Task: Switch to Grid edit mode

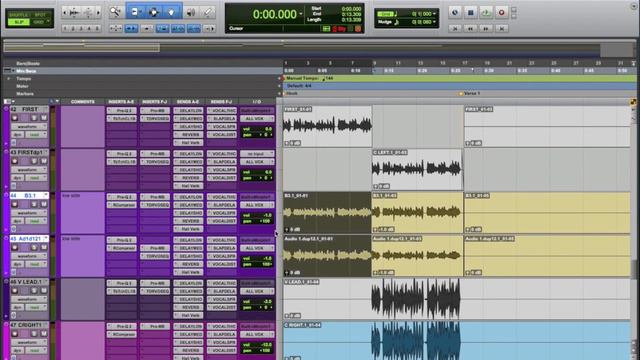Action: (x=40, y=22)
